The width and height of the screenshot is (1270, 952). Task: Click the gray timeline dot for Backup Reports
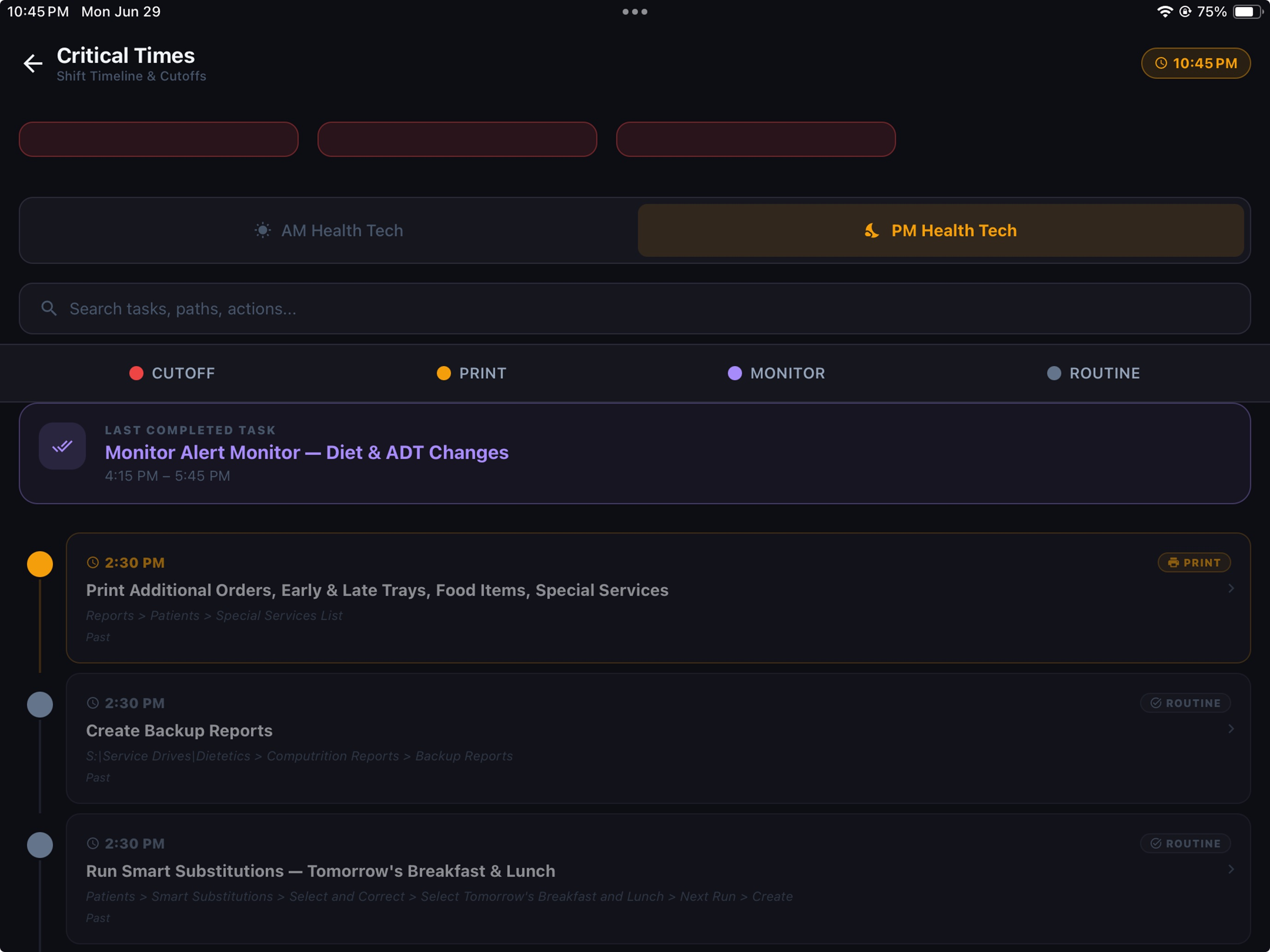tap(40, 705)
